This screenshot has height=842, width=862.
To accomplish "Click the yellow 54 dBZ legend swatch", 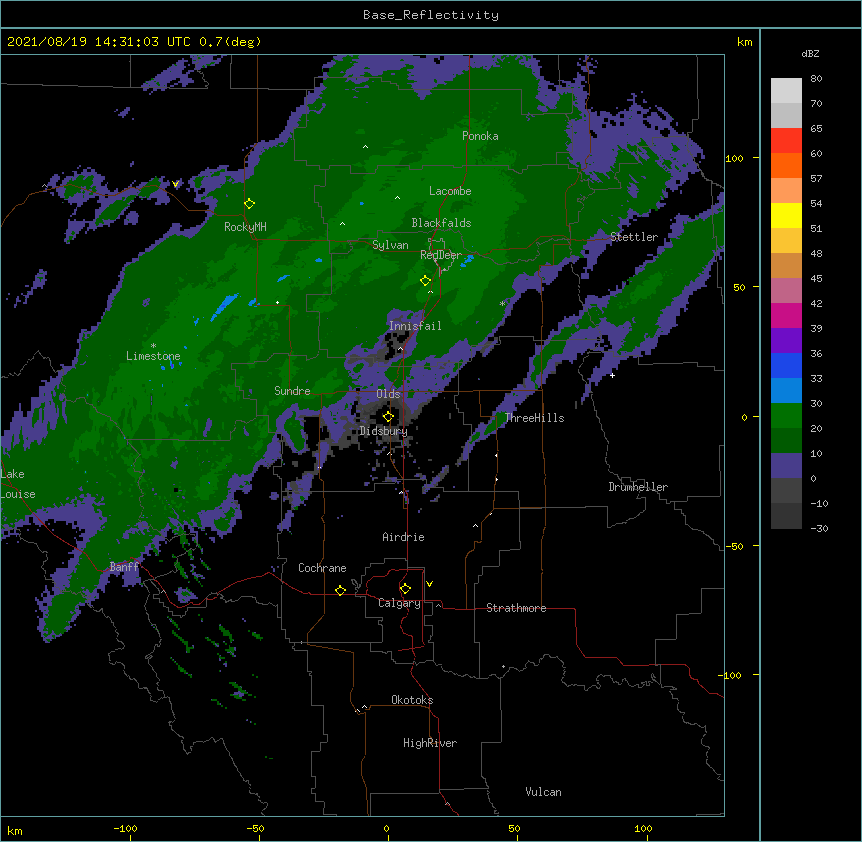I will pyautogui.click(x=786, y=216).
